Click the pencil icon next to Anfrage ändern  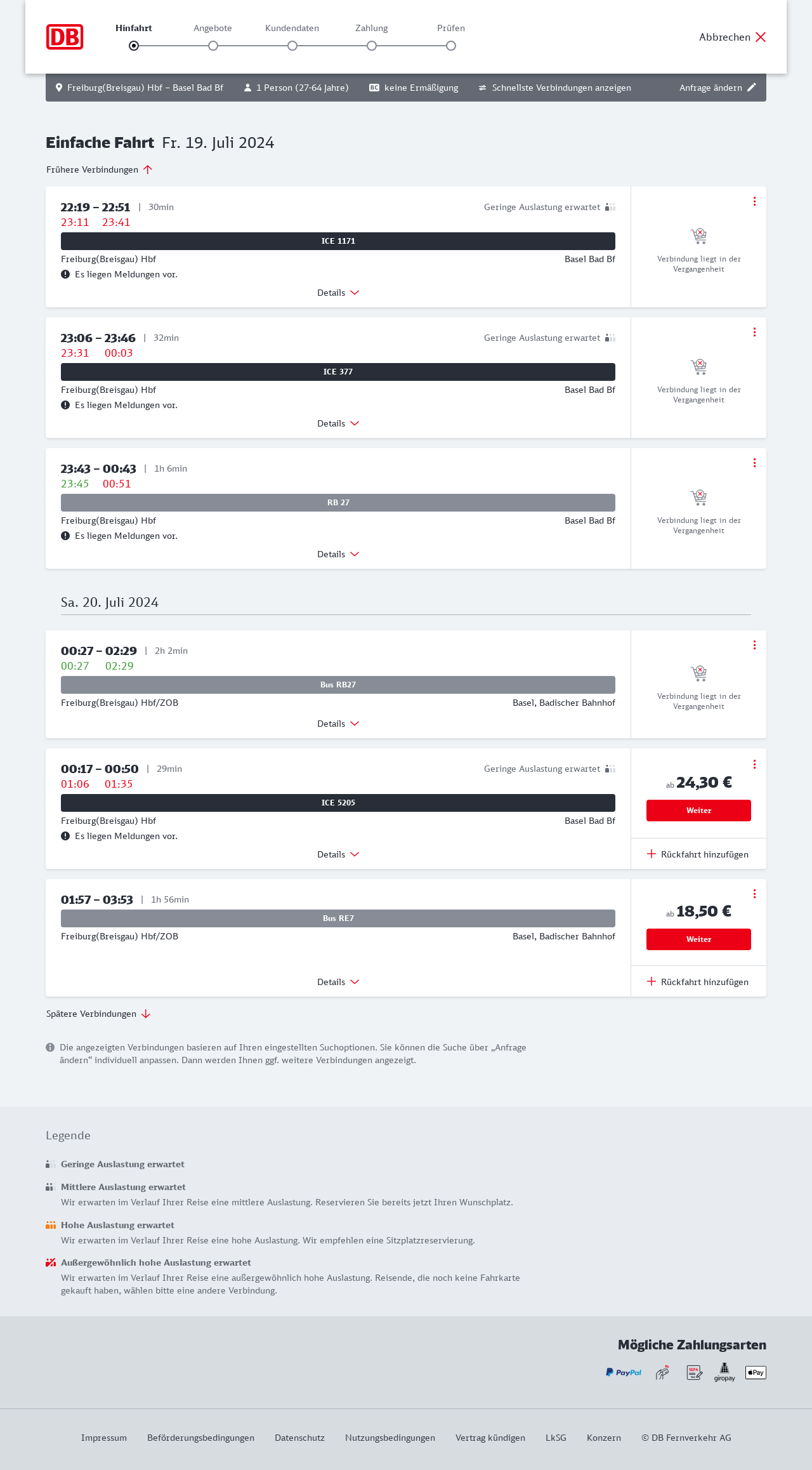pyautogui.click(x=752, y=88)
